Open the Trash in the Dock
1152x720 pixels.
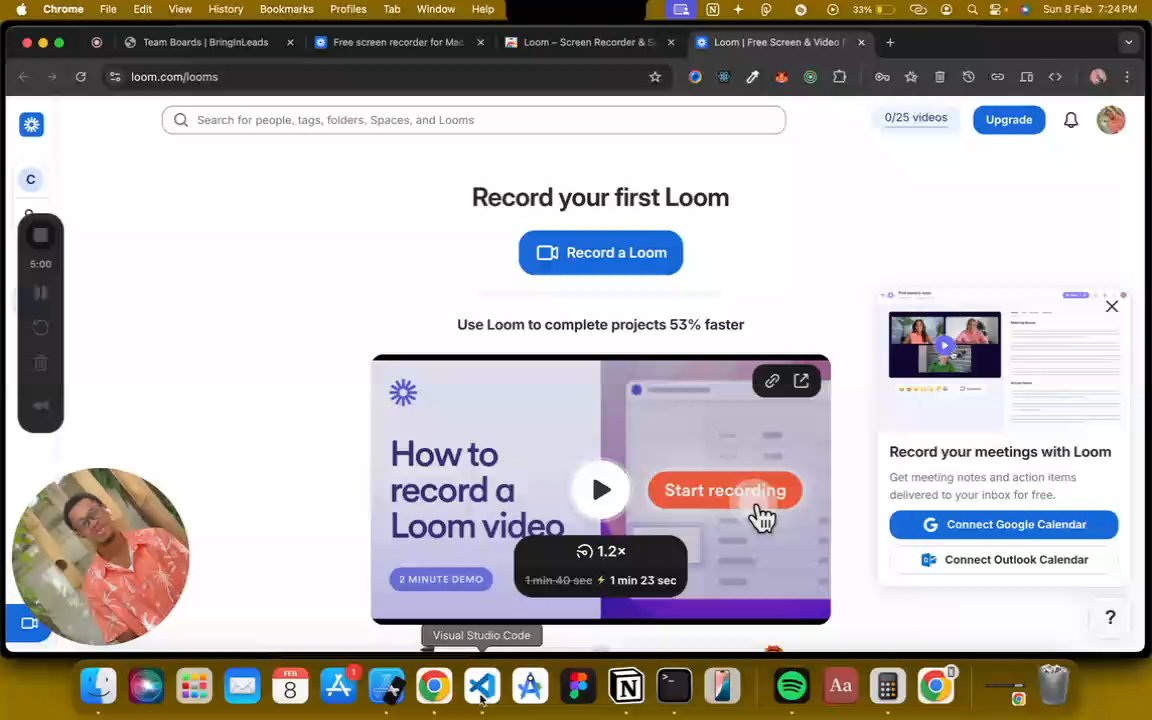[1054, 685]
